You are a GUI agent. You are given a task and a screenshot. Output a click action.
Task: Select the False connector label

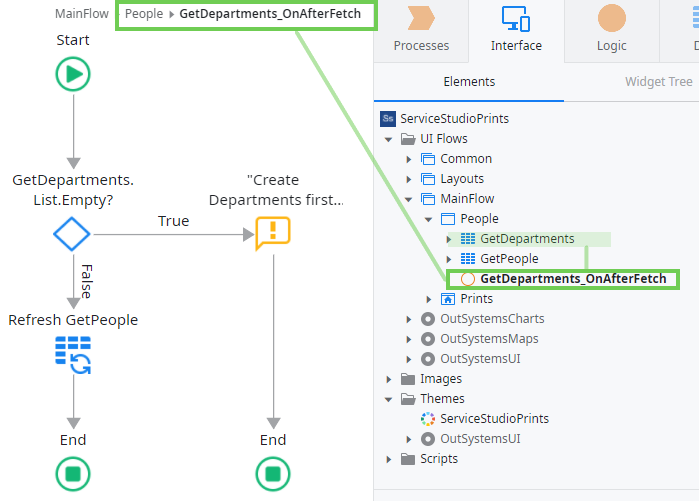(86, 282)
